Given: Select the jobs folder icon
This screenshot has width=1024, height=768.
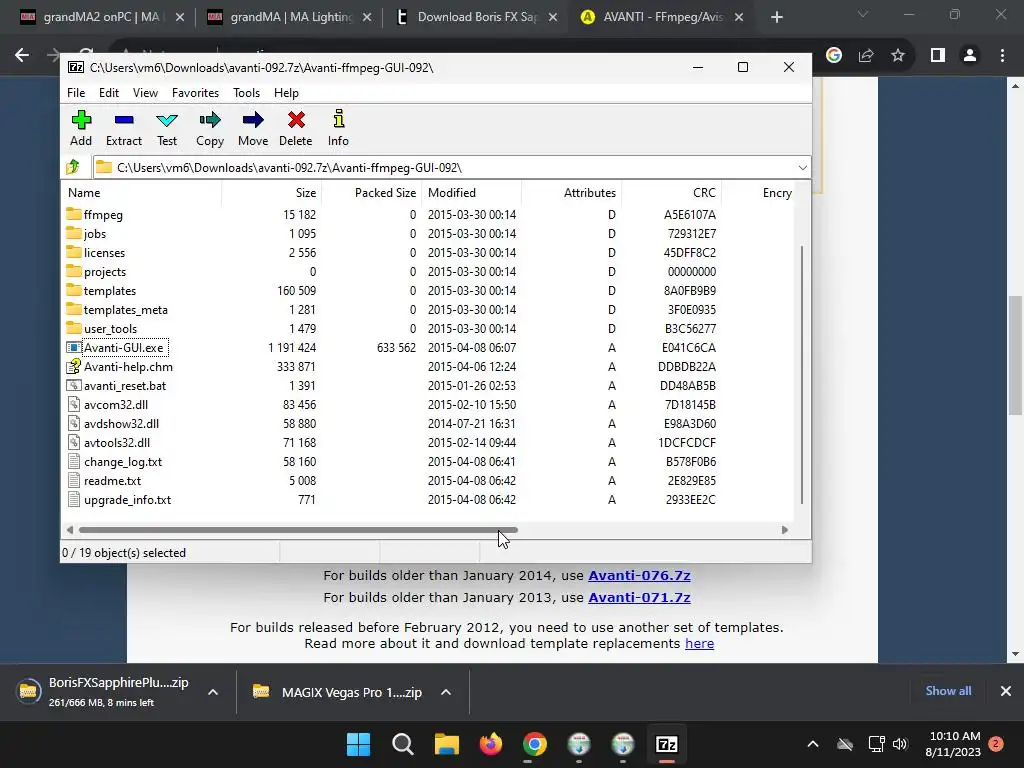Looking at the screenshot, I should [74, 233].
